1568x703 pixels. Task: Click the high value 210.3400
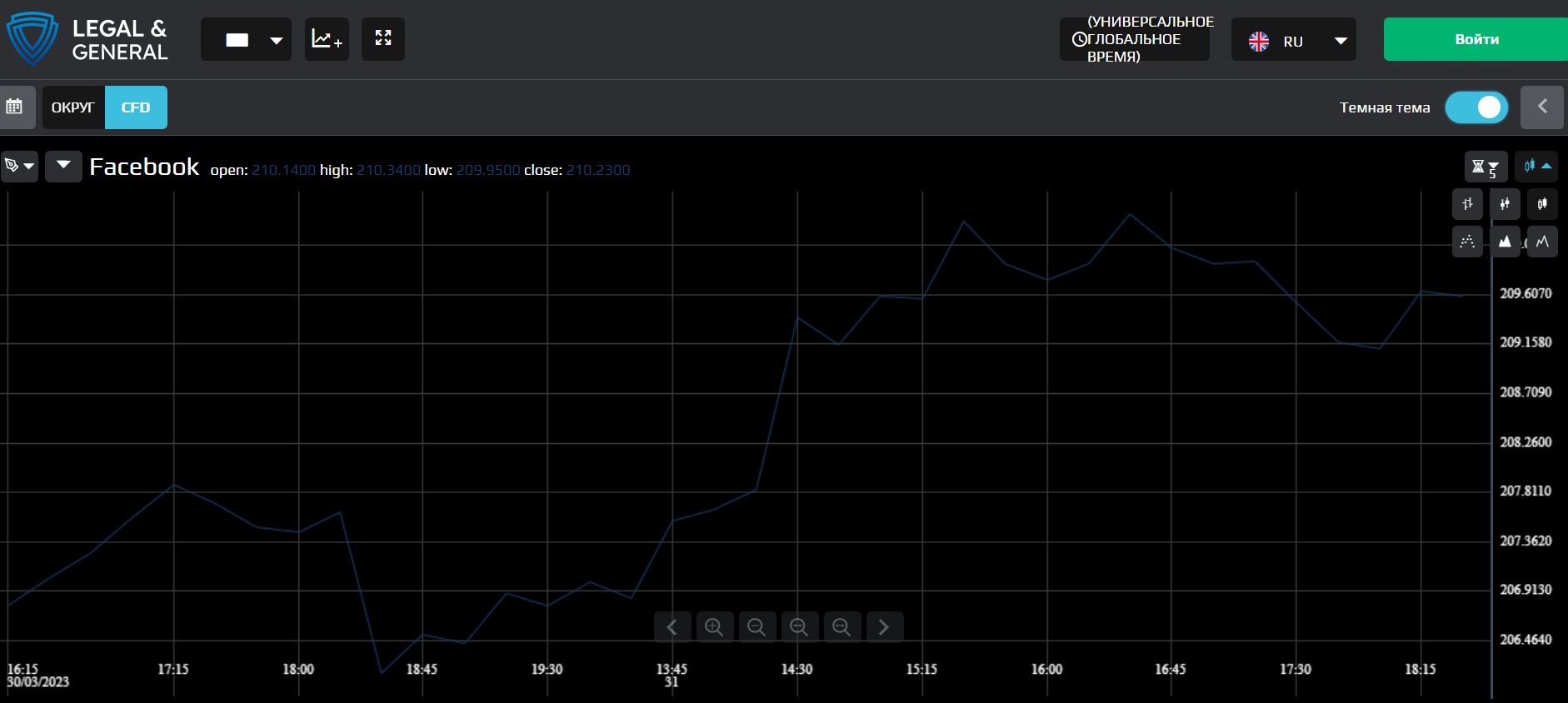[388, 170]
